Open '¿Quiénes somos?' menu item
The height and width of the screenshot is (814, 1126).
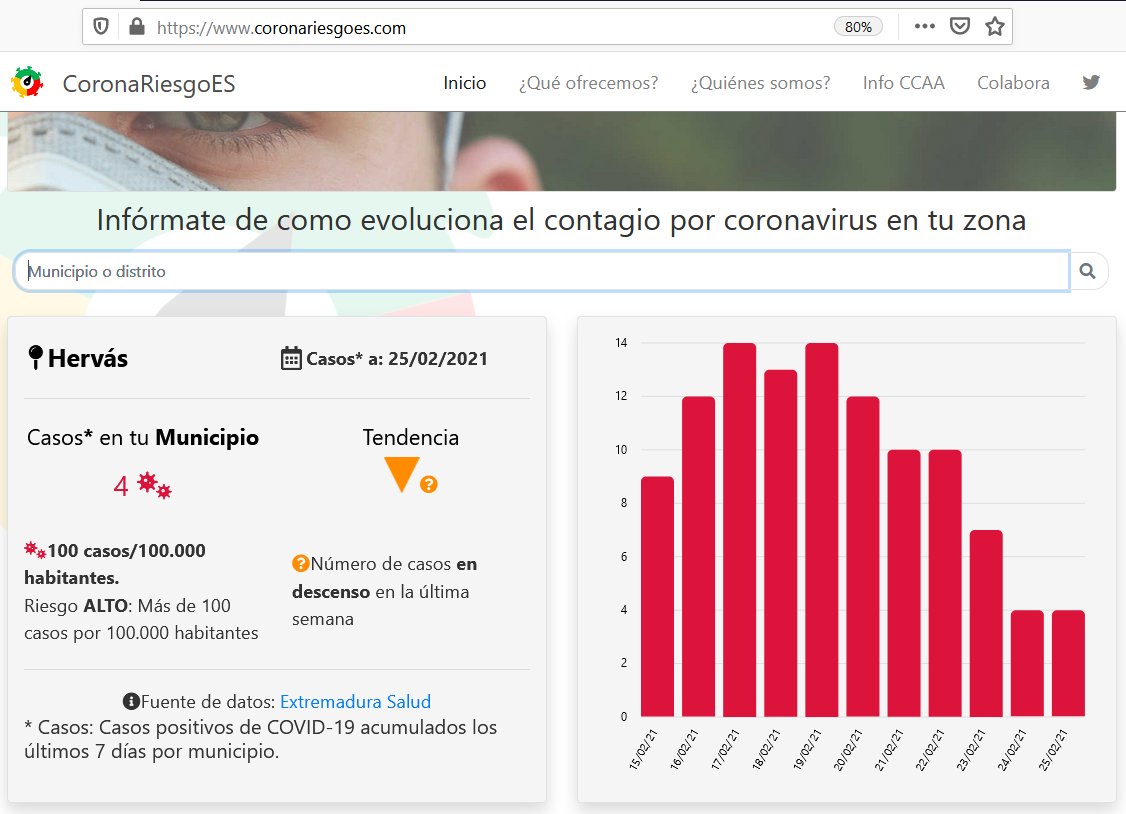click(760, 83)
